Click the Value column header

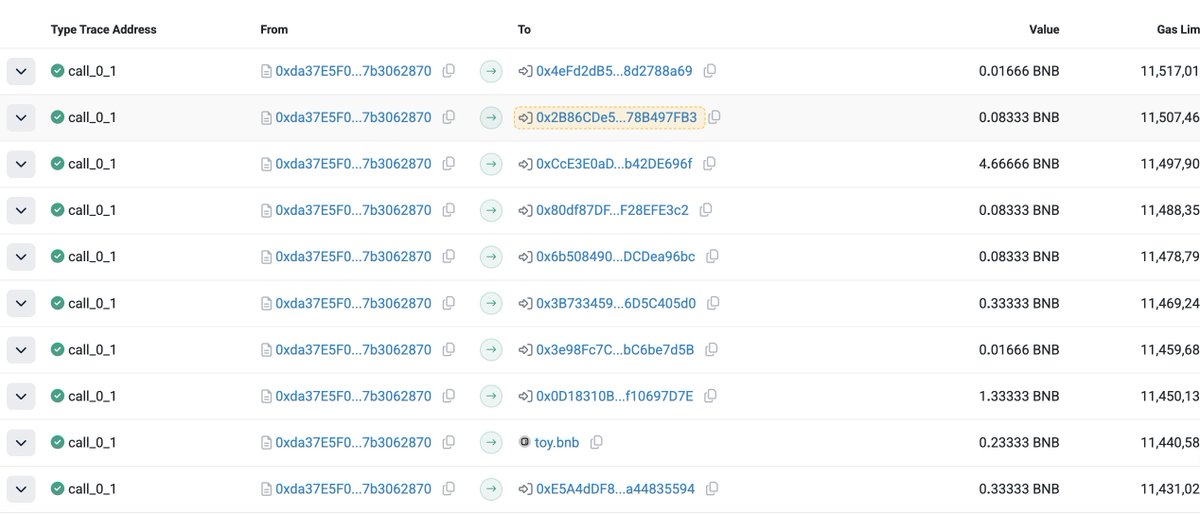(x=1044, y=30)
